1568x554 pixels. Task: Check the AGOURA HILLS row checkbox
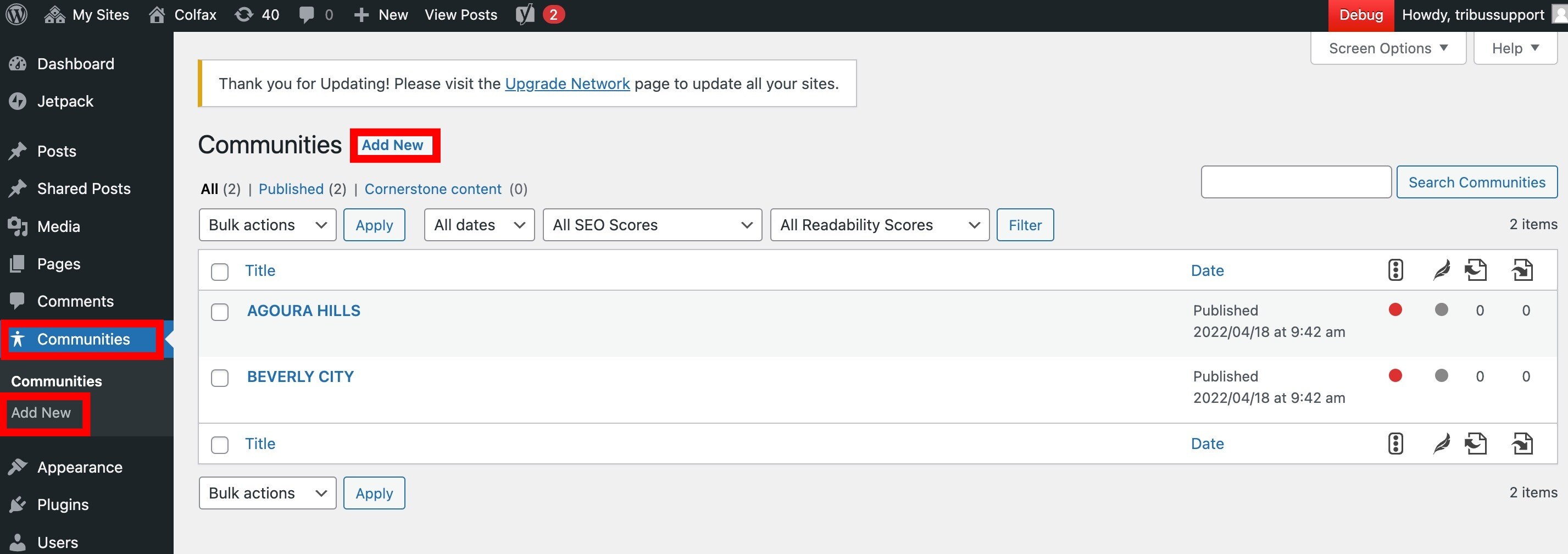(220, 312)
